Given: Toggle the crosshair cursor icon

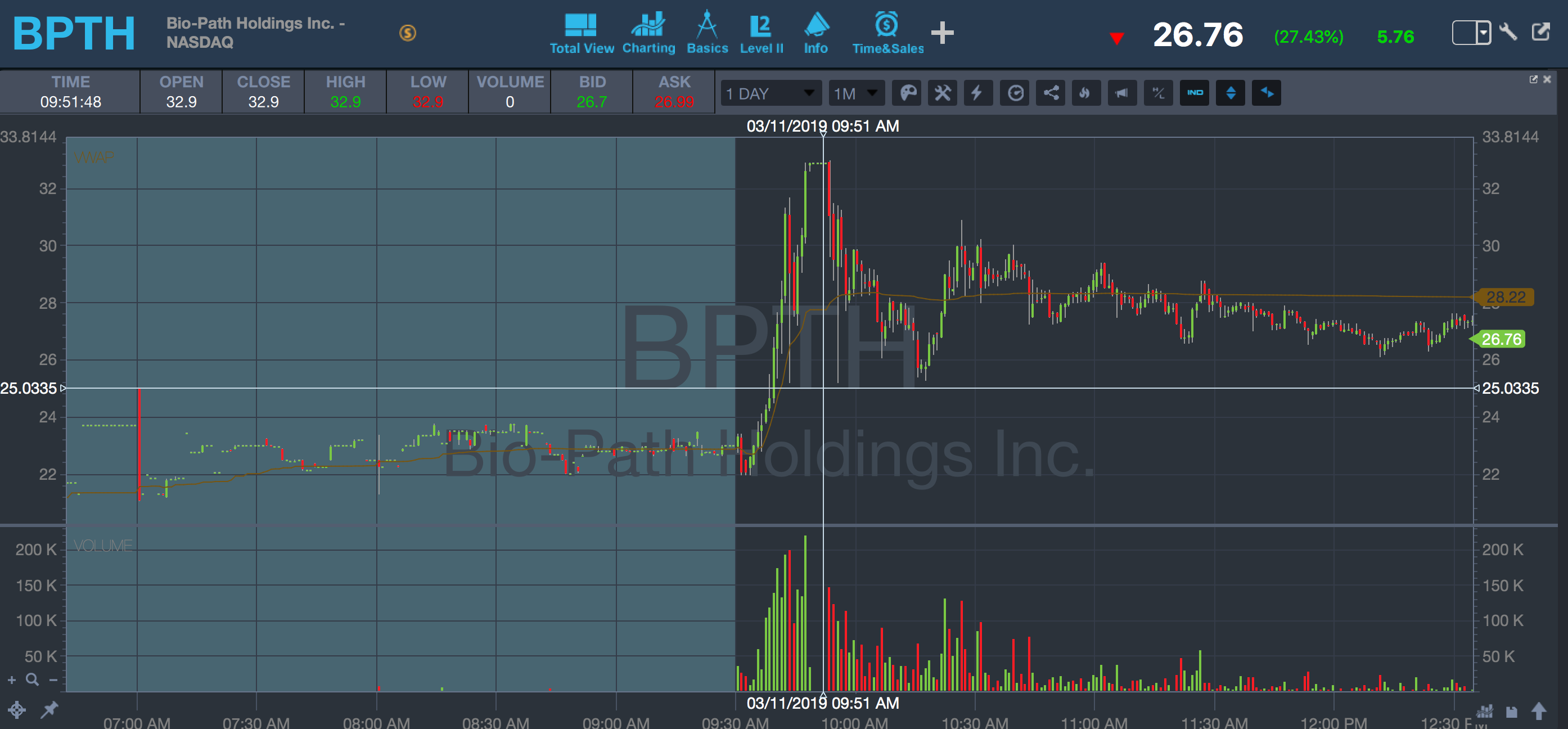Looking at the screenshot, I should click(16, 709).
